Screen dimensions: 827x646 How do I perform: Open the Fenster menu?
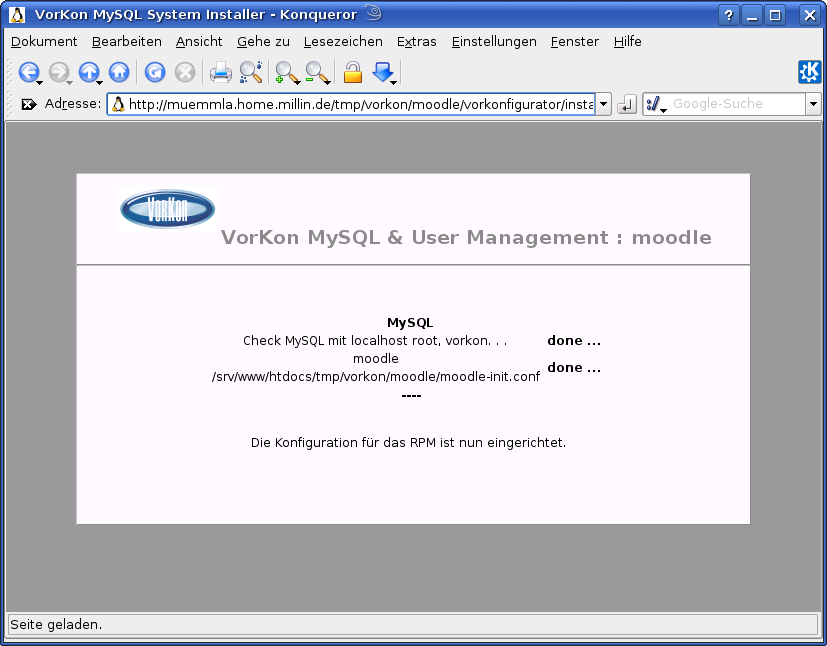click(575, 42)
